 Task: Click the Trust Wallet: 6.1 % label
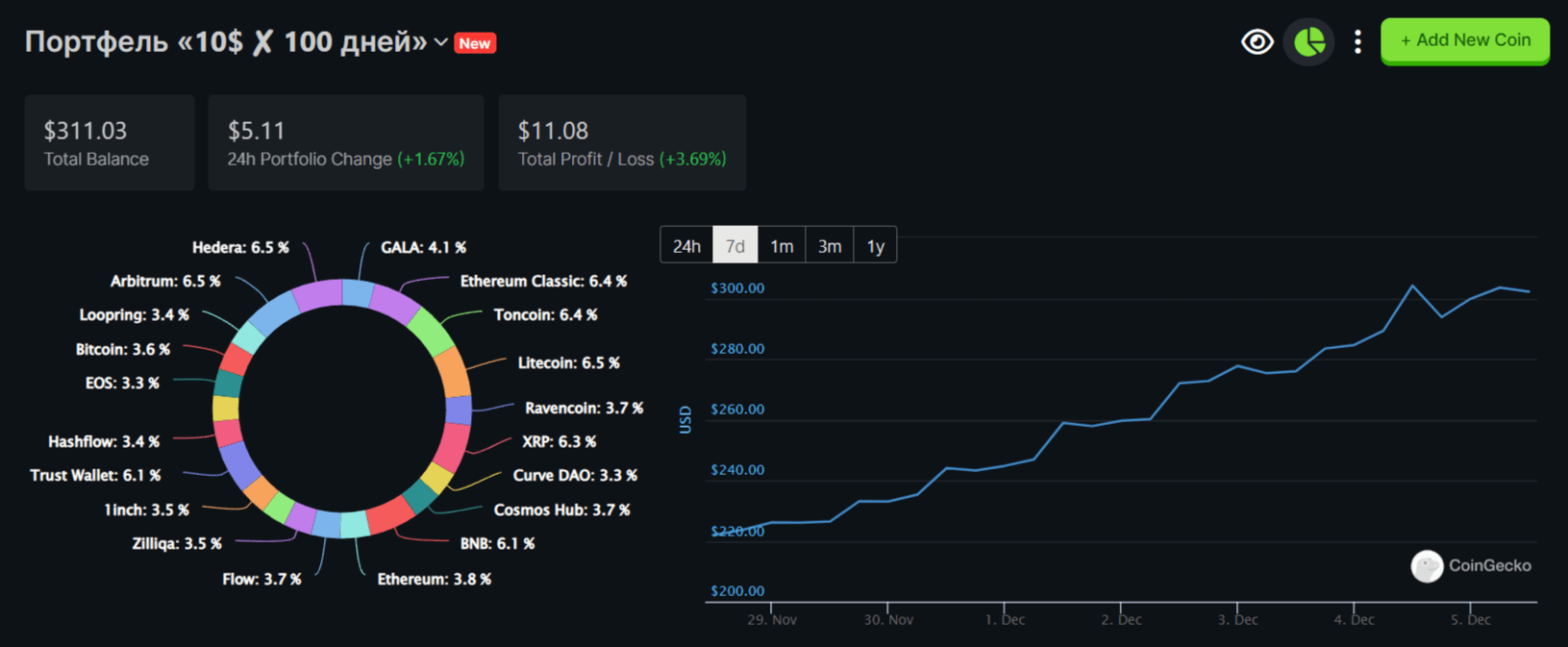tap(95, 475)
